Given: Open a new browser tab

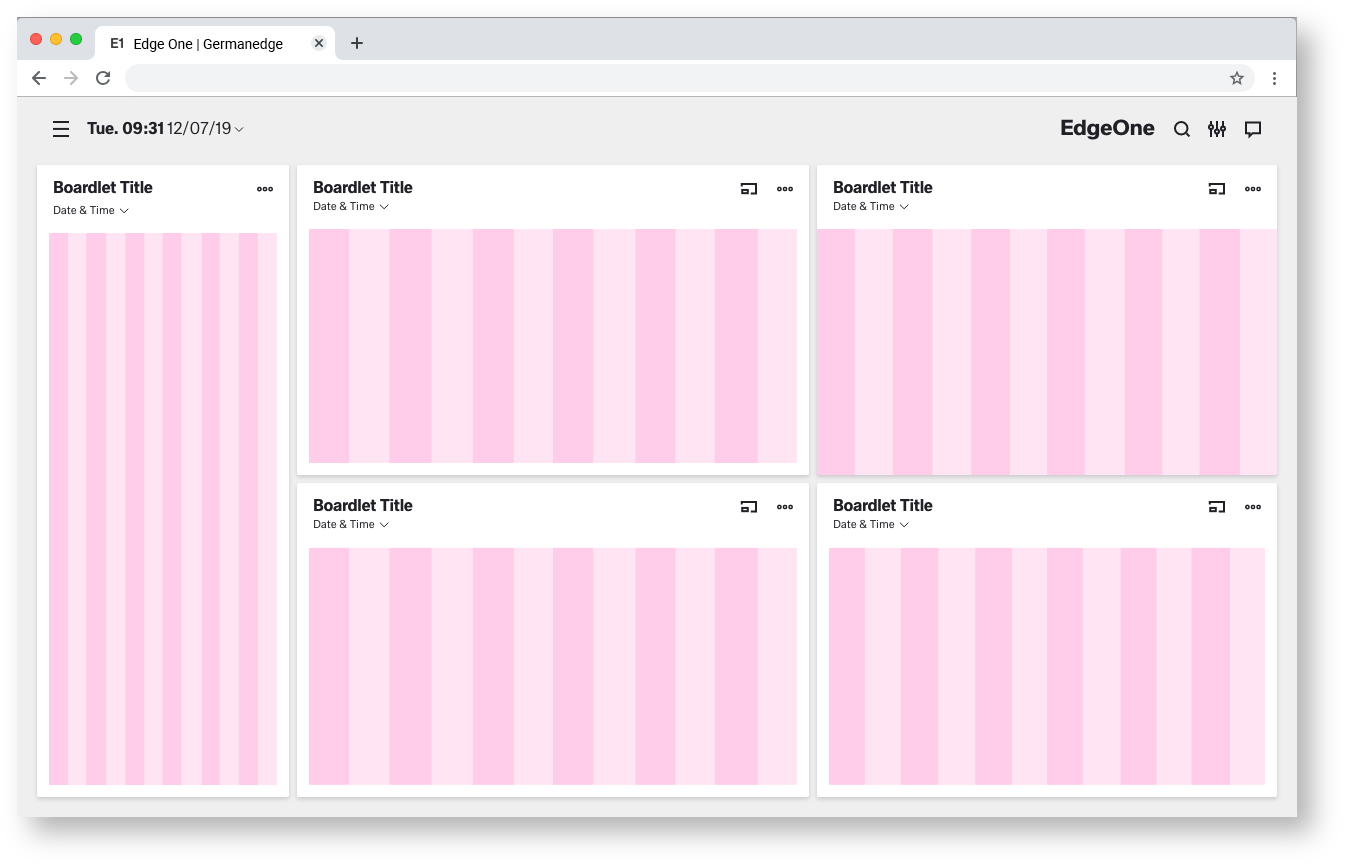Looking at the screenshot, I should pos(357,43).
